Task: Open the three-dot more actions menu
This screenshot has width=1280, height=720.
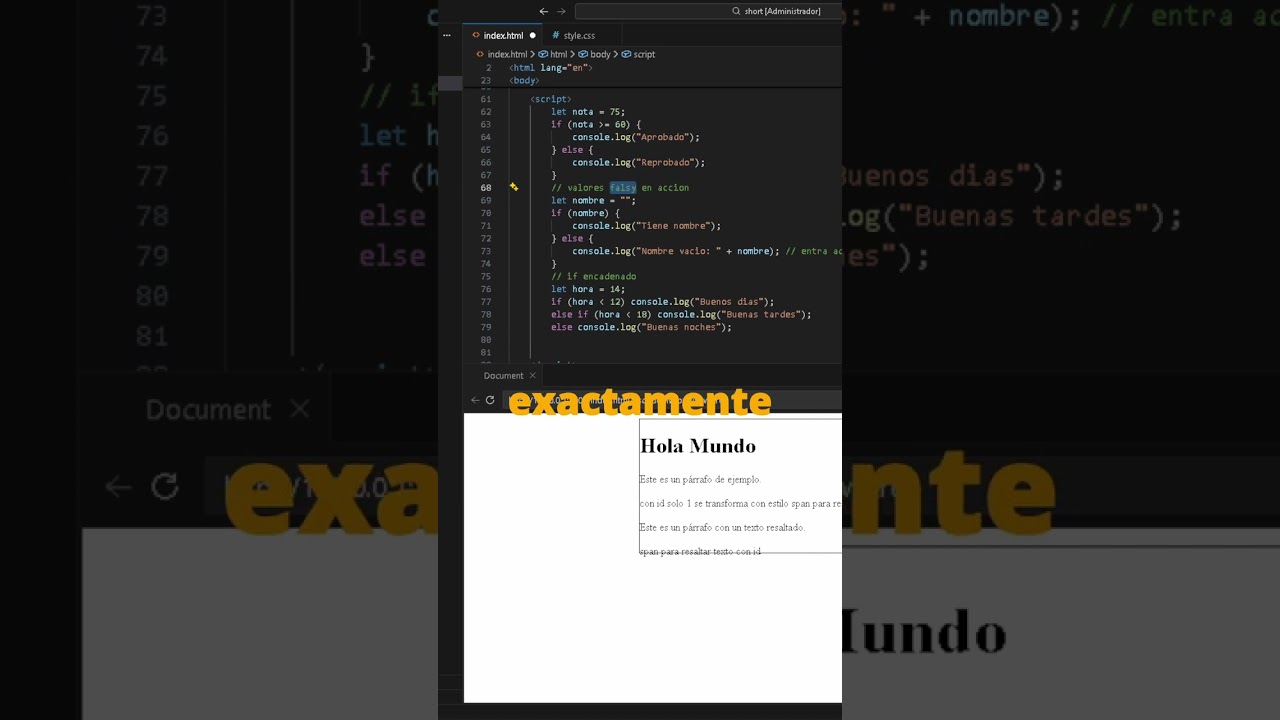Action: 447,35
